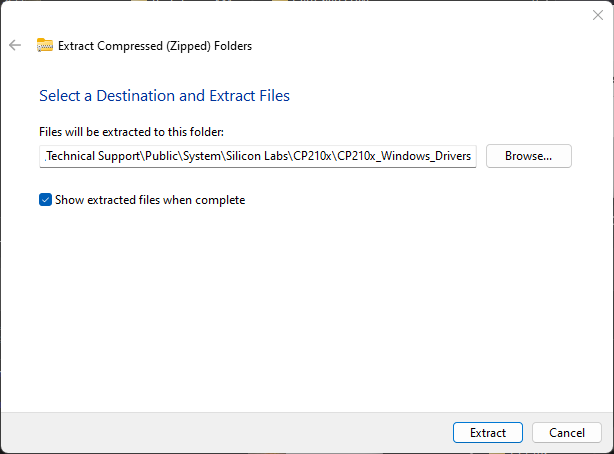This screenshot has height=454, width=614.
Task: Click the 'Files will be extracted to this folder' label
Action: pos(132,132)
